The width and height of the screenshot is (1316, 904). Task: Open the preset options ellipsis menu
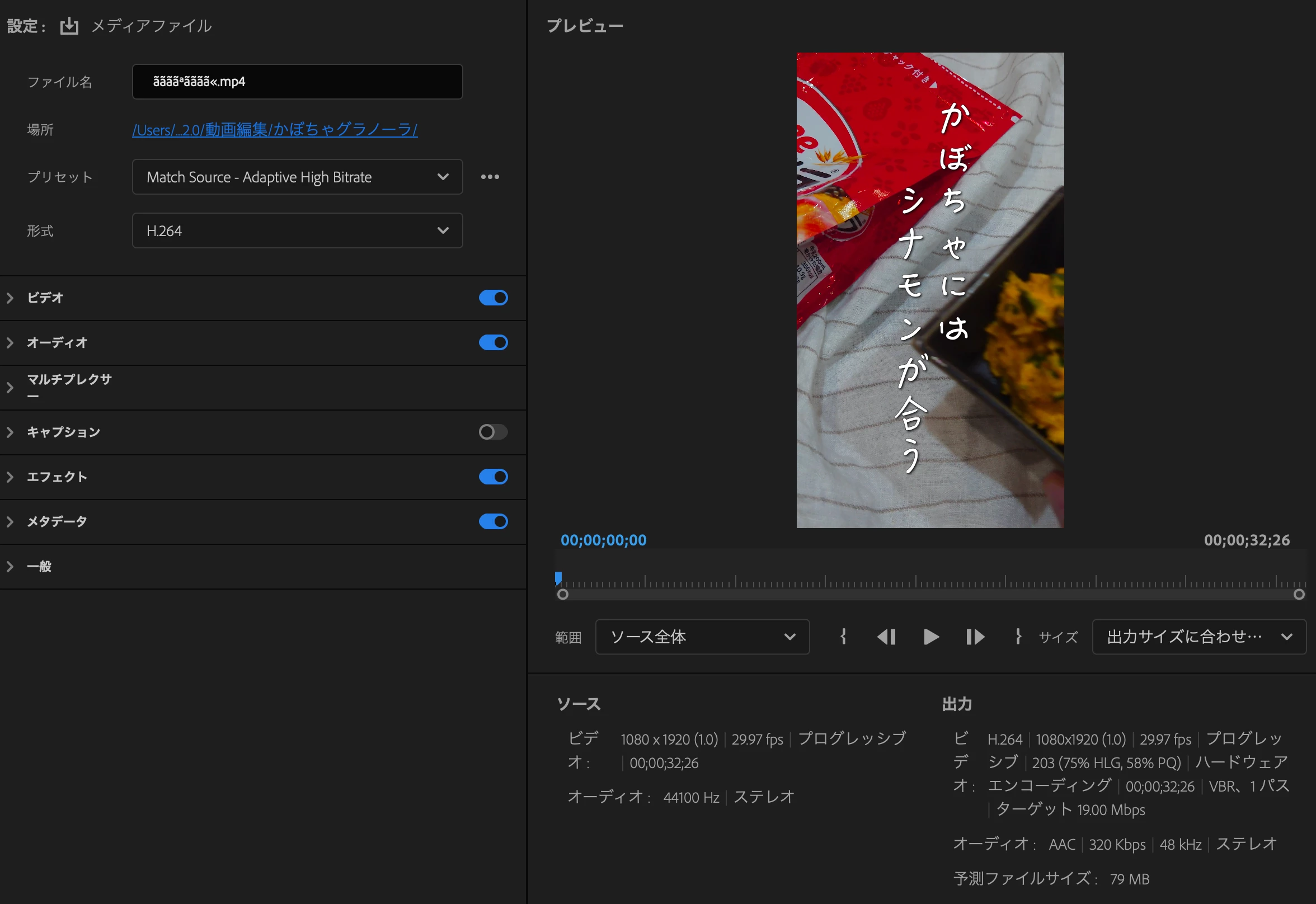tap(490, 177)
